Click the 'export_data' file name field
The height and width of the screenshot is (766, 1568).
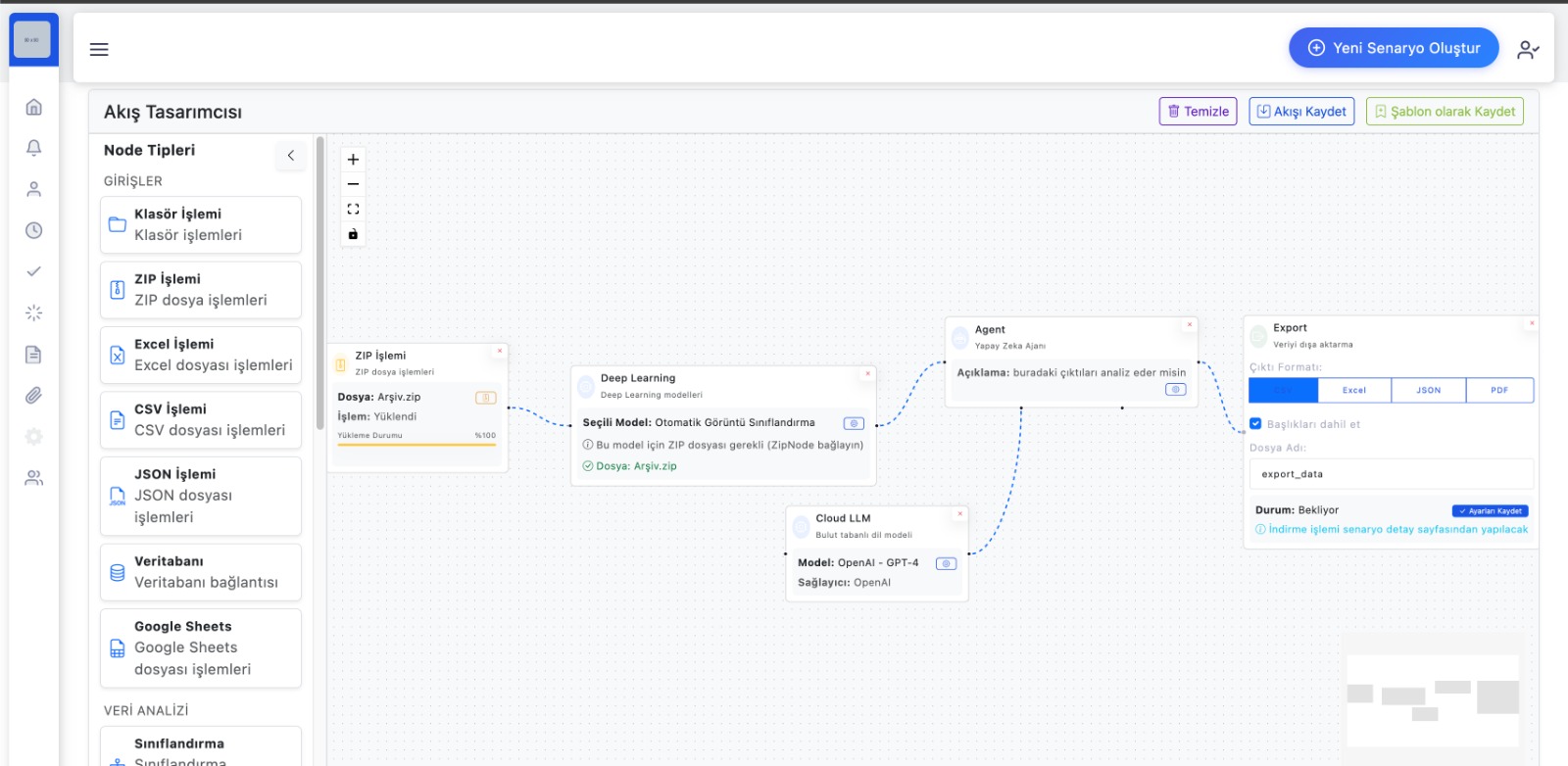(1391, 474)
